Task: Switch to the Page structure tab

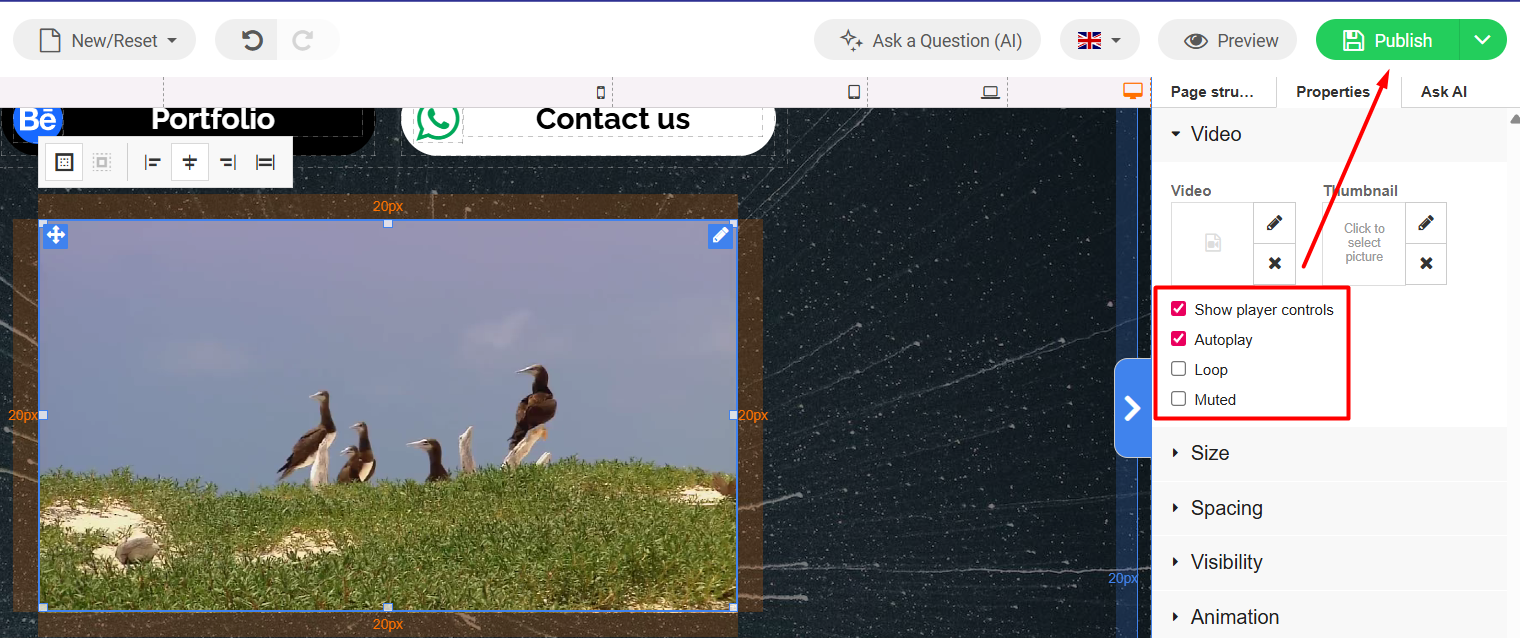Action: (x=1212, y=92)
